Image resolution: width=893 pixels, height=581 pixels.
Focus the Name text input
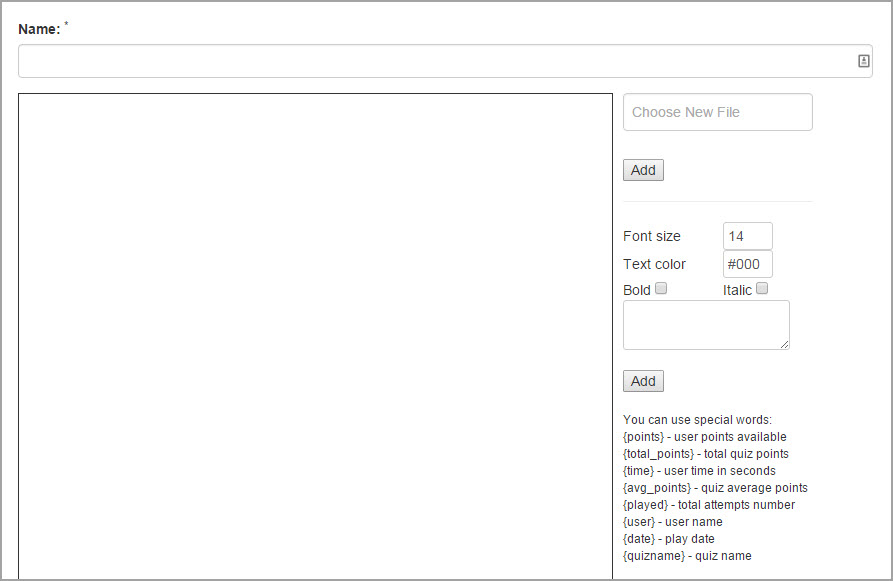pyautogui.click(x=445, y=61)
